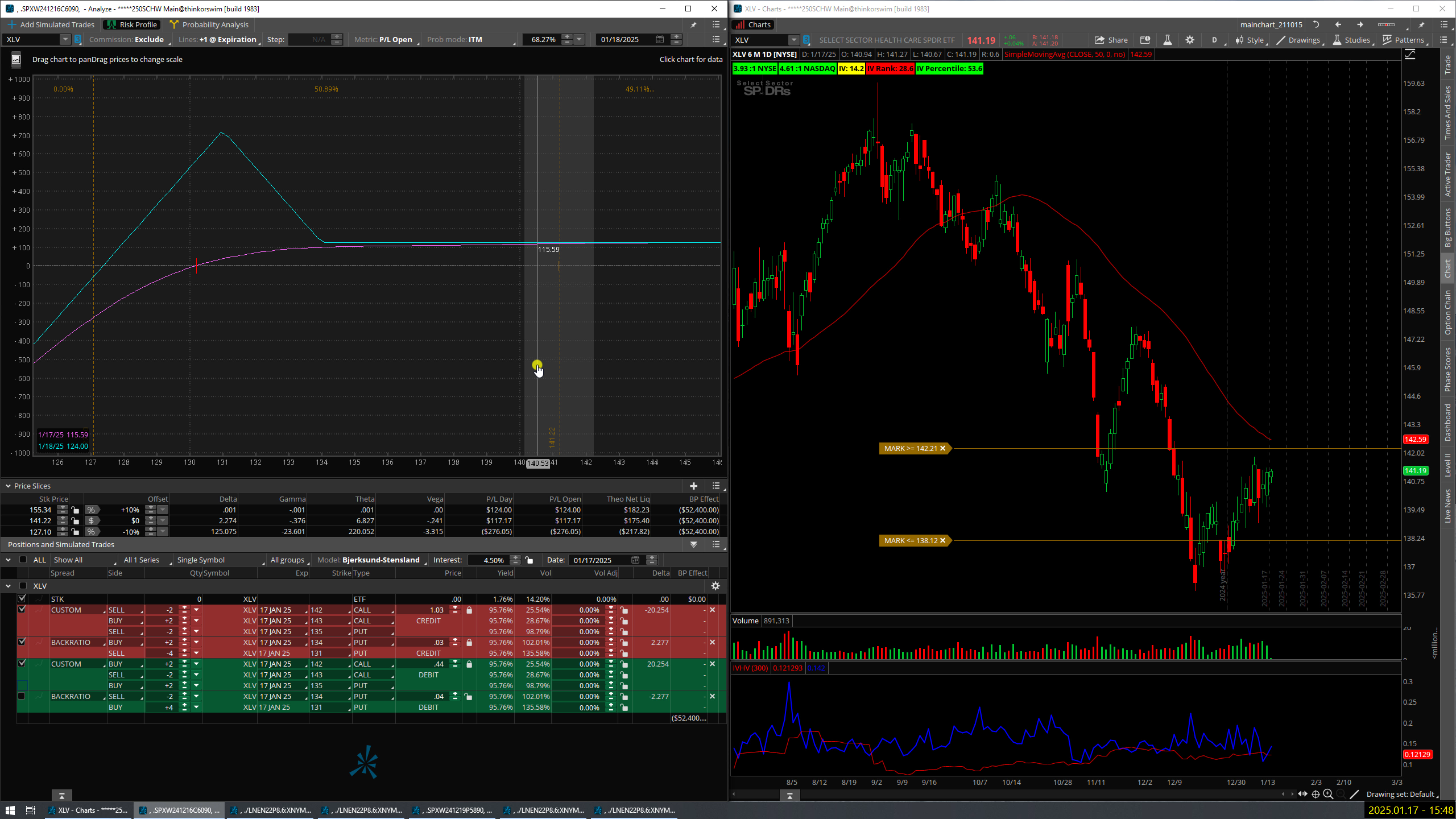Collapse the Price Slices section
Screen dimensions: 1456x819
point(8,486)
